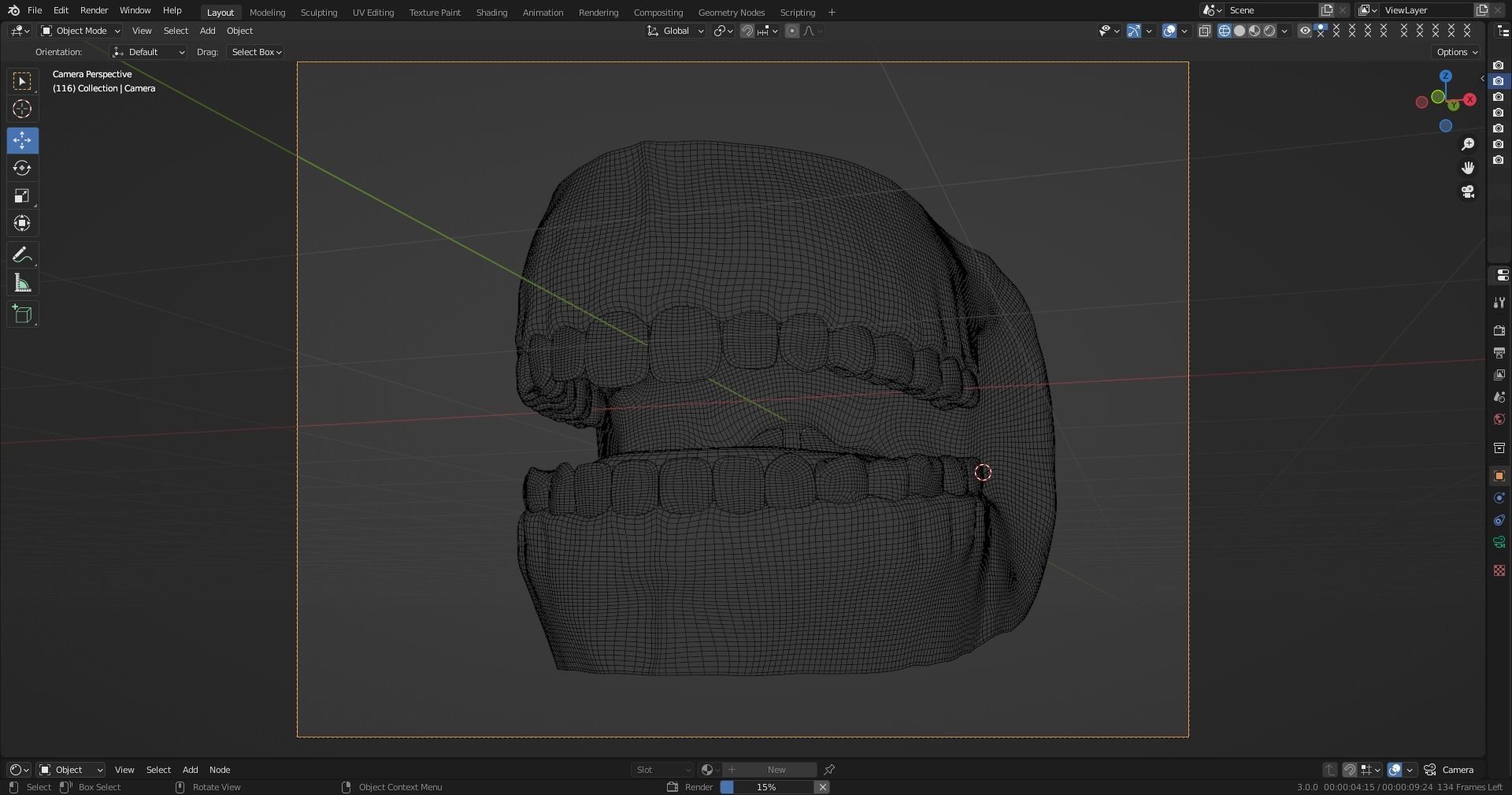The width and height of the screenshot is (1512, 795).
Task: Open Orientation Default dropdown
Action: (x=148, y=52)
